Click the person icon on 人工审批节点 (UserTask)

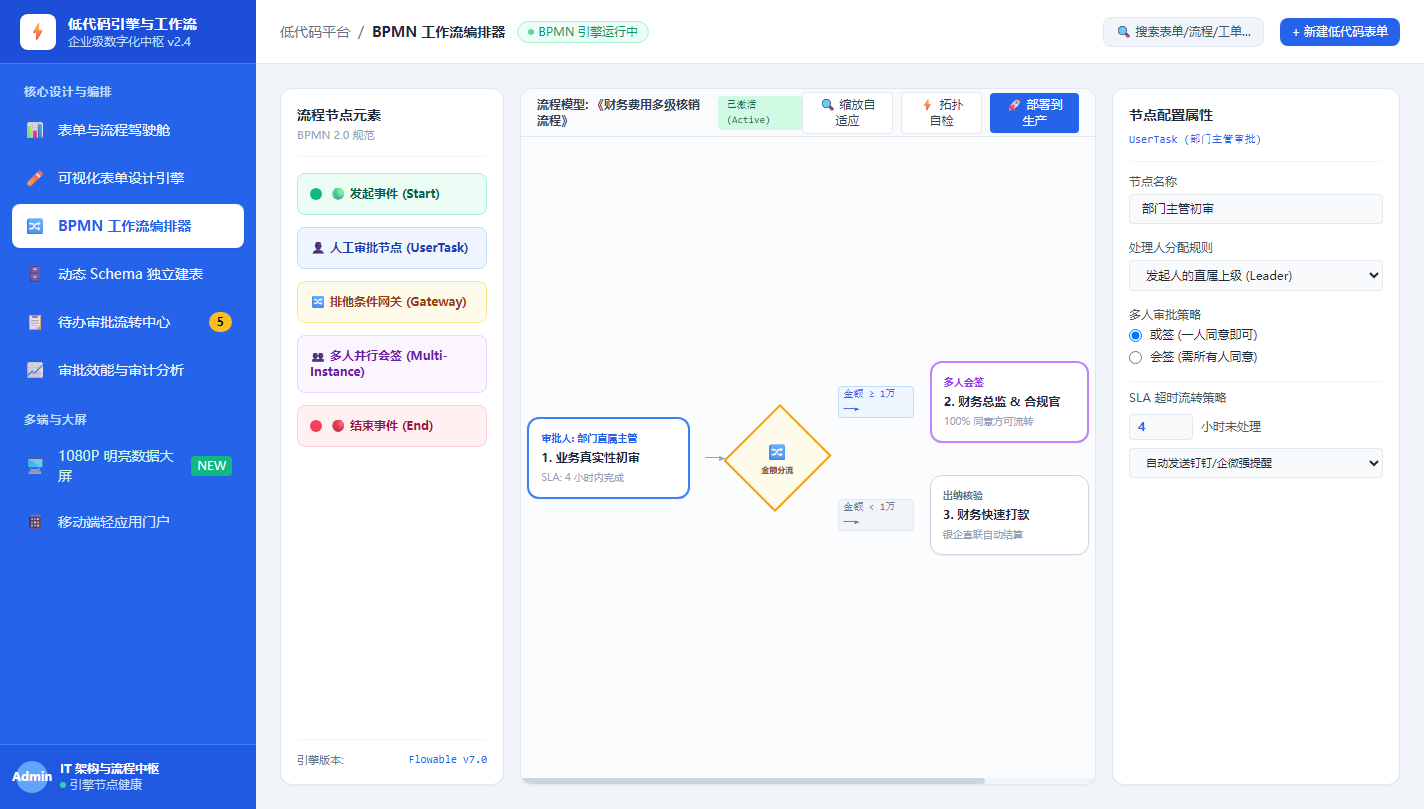click(318, 248)
